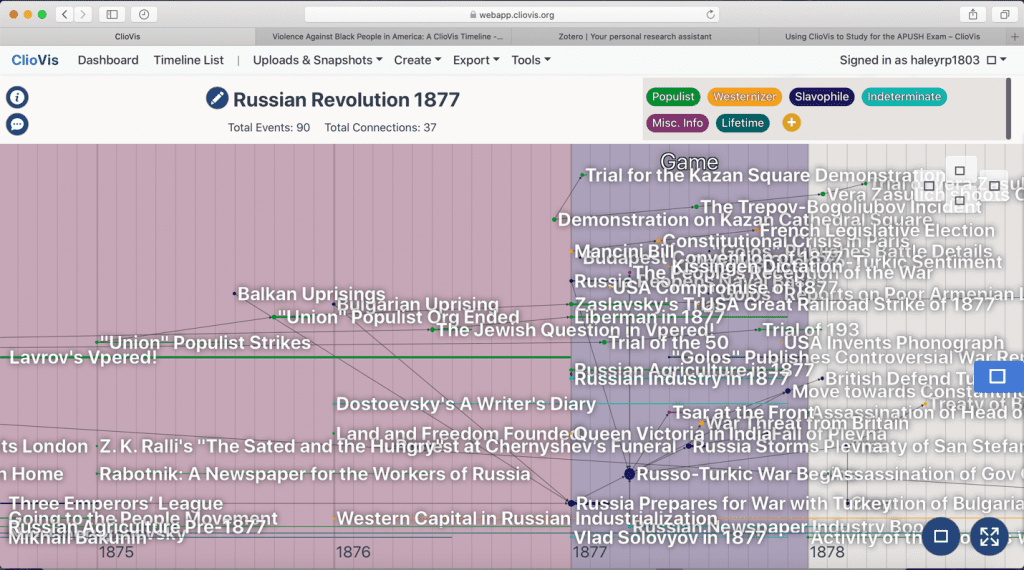This screenshot has width=1024, height=570.
Task: Click the ClioVis logo link
Action: (35, 60)
